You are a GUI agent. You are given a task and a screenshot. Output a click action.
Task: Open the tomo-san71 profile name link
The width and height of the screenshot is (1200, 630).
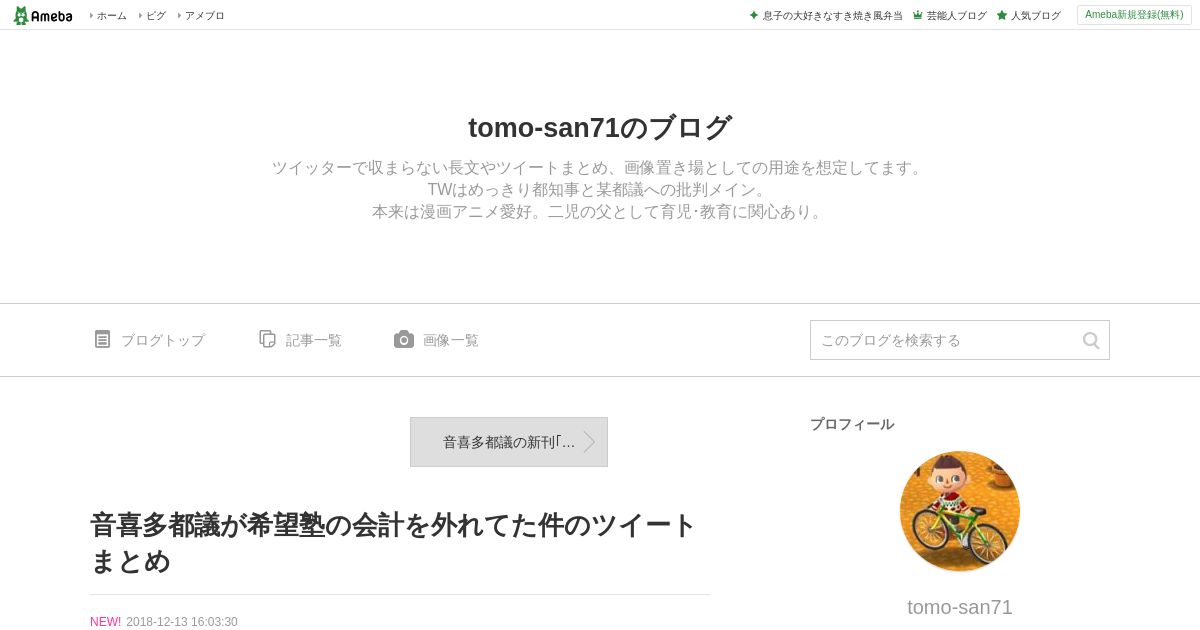pyautogui.click(x=960, y=607)
